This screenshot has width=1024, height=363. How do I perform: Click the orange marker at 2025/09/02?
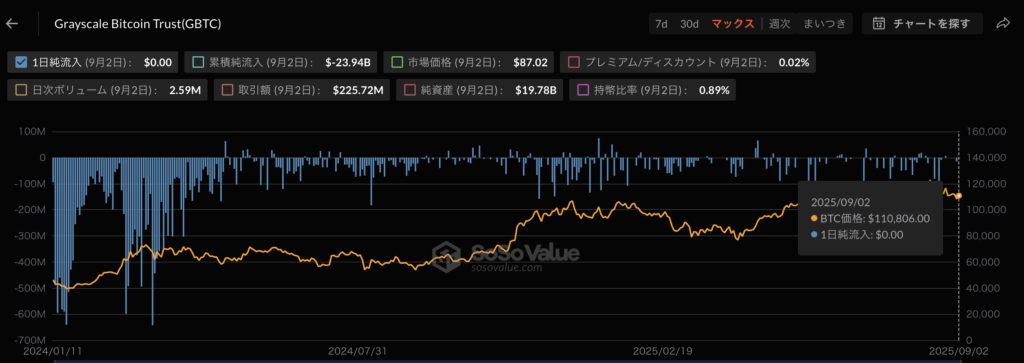tap(958, 196)
